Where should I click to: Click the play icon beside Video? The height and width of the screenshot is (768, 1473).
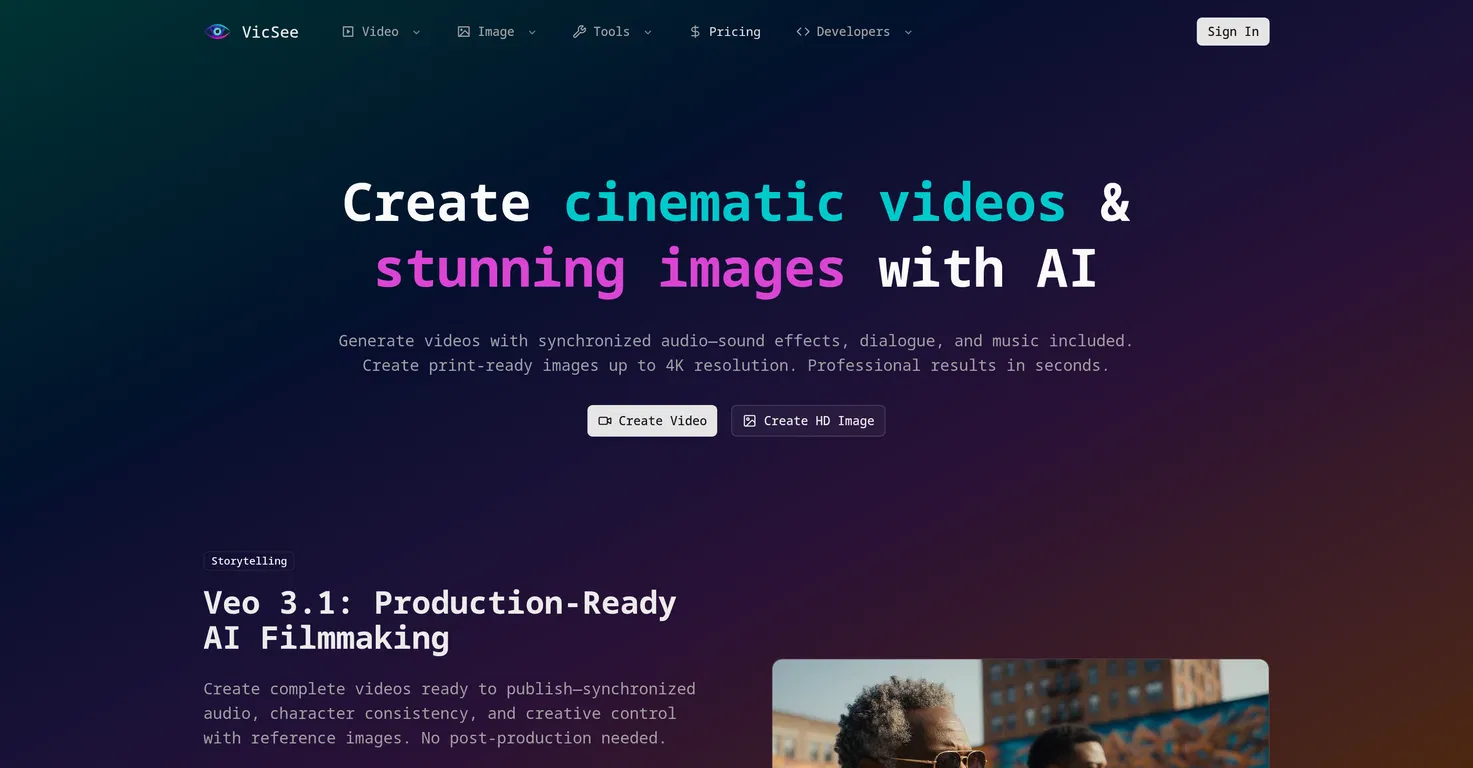(348, 32)
